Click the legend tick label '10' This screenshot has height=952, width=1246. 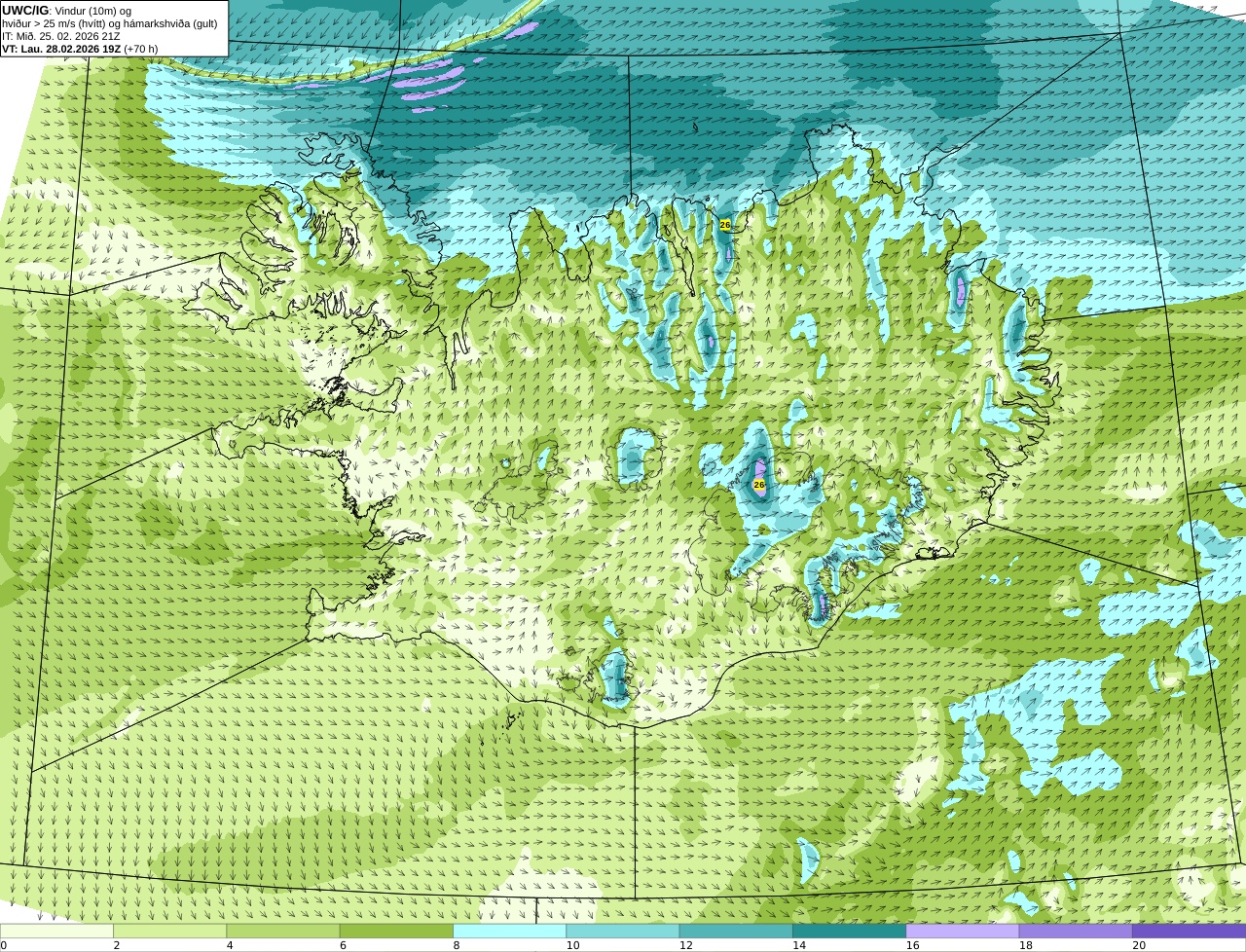(572, 945)
